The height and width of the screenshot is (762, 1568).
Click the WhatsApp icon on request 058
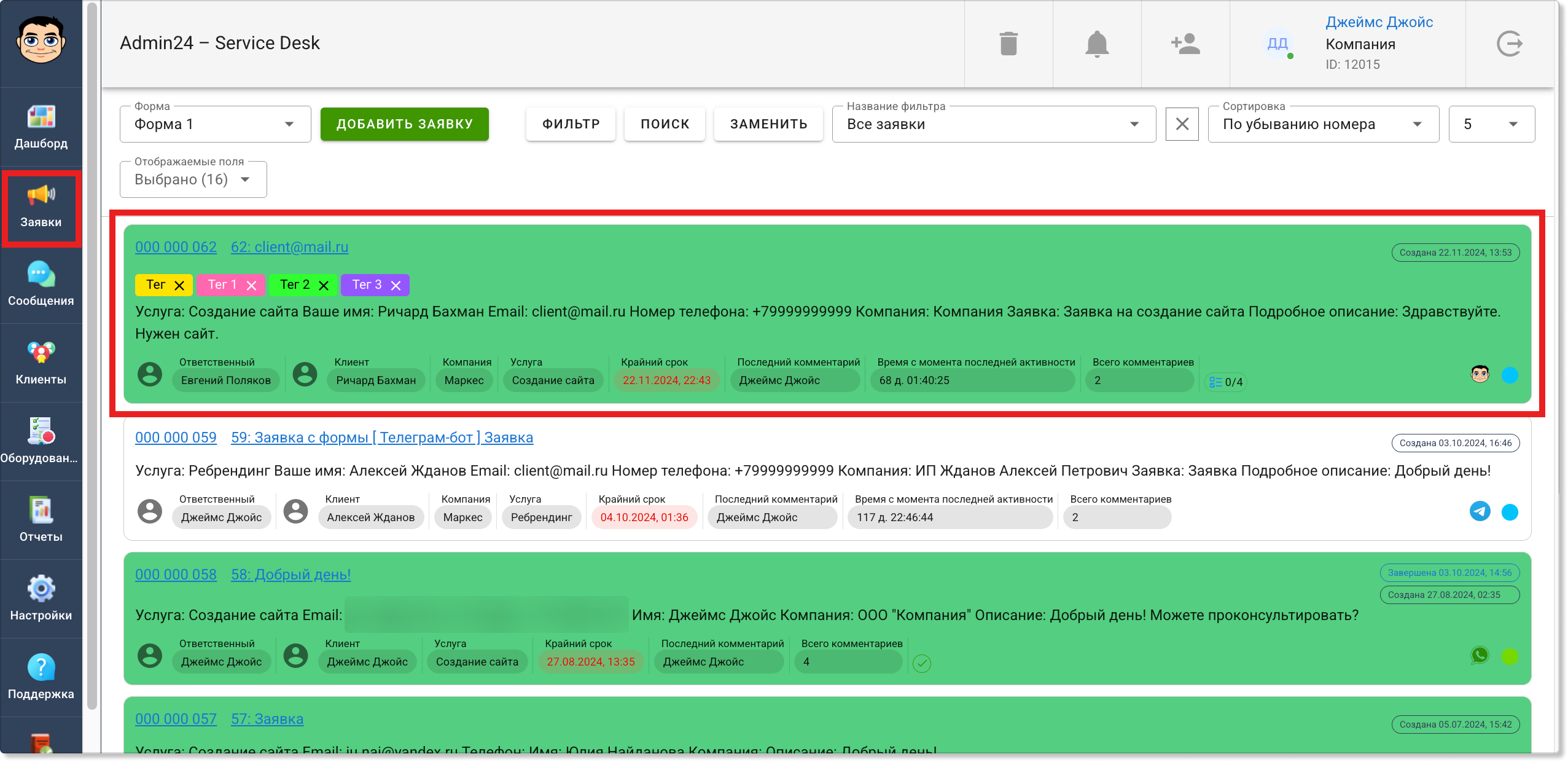click(1480, 656)
